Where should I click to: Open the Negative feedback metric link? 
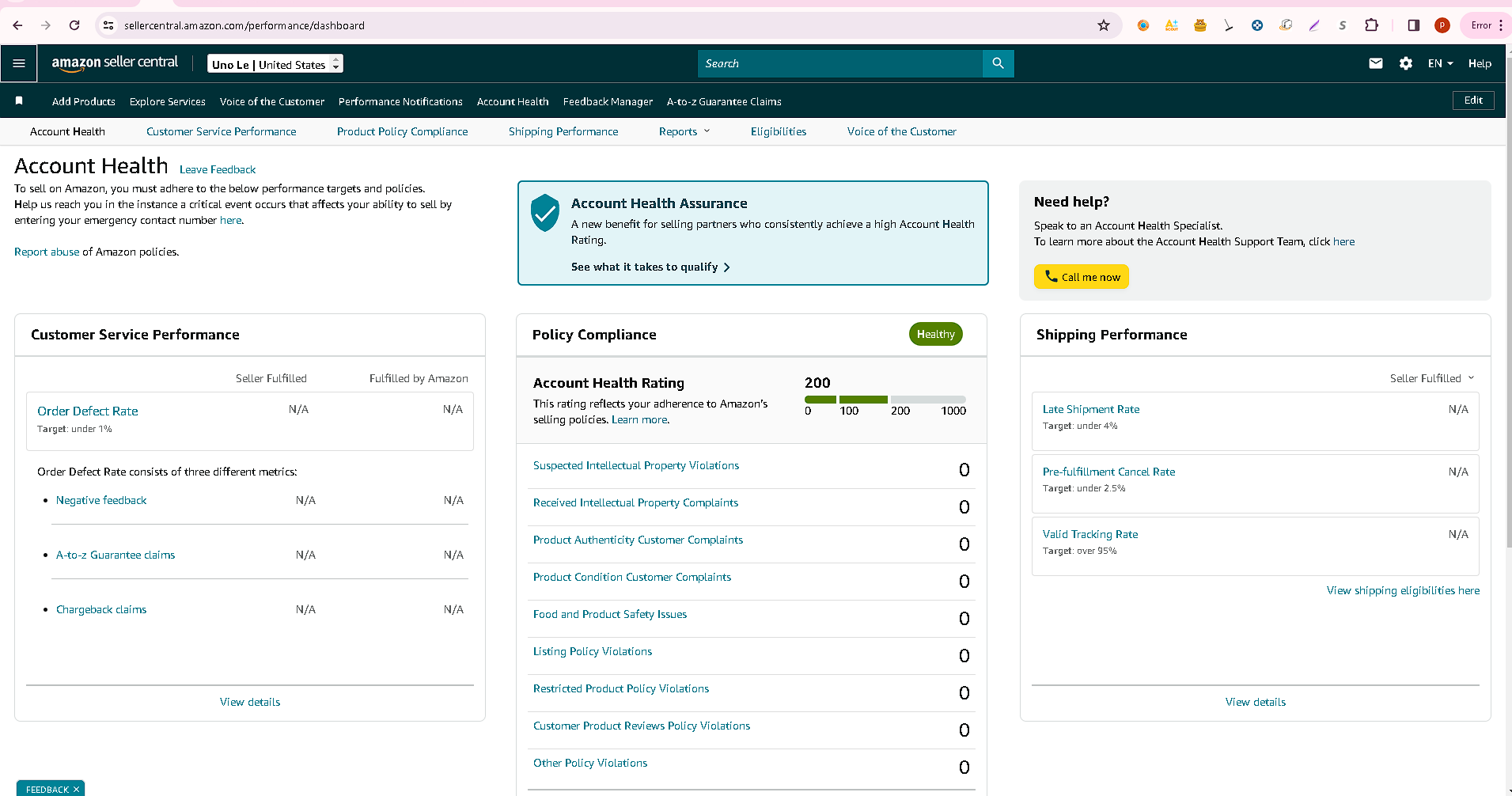101,500
